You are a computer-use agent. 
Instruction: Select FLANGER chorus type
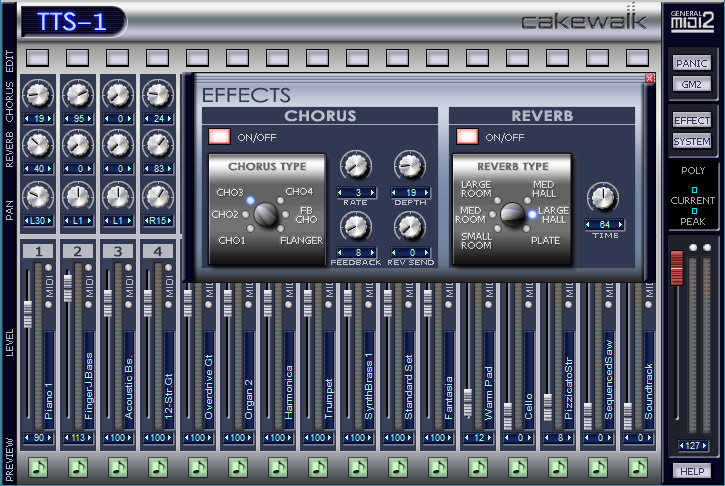pos(280,228)
